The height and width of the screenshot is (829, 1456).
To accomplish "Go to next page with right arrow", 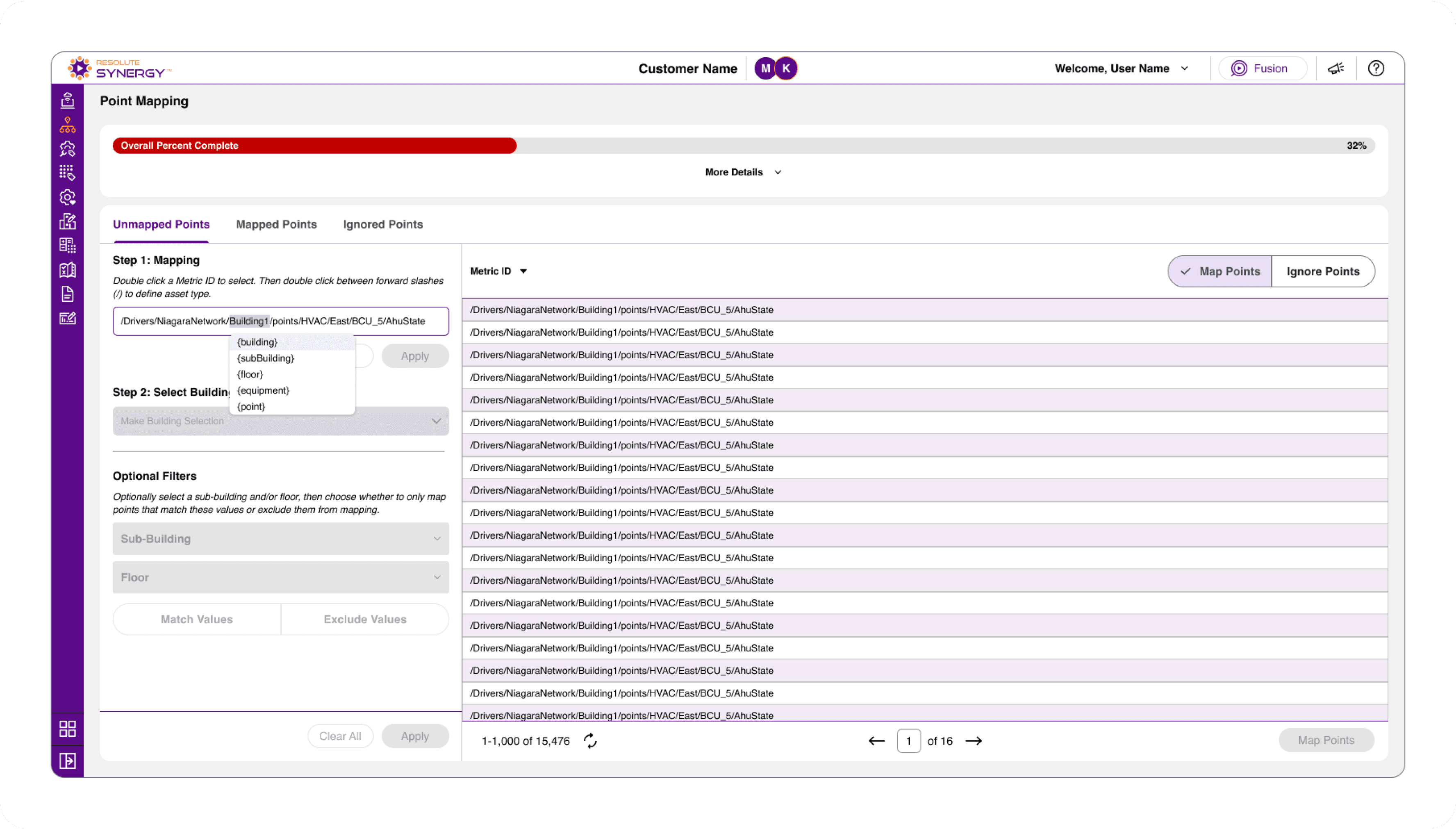I will click(973, 741).
